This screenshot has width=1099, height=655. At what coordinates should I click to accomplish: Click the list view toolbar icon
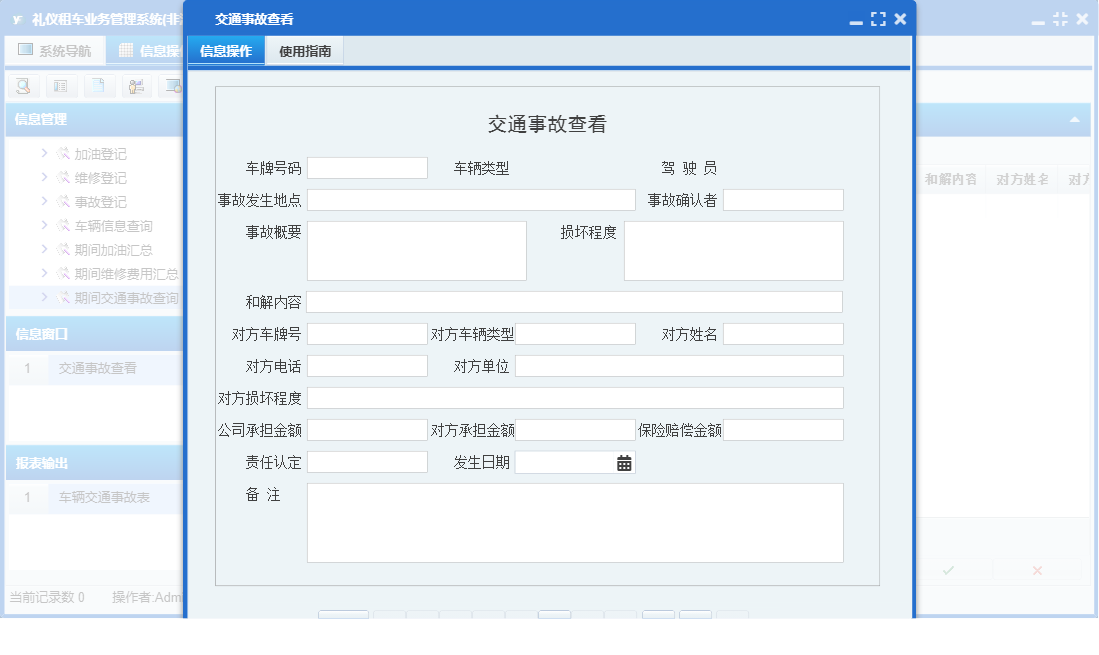60,86
